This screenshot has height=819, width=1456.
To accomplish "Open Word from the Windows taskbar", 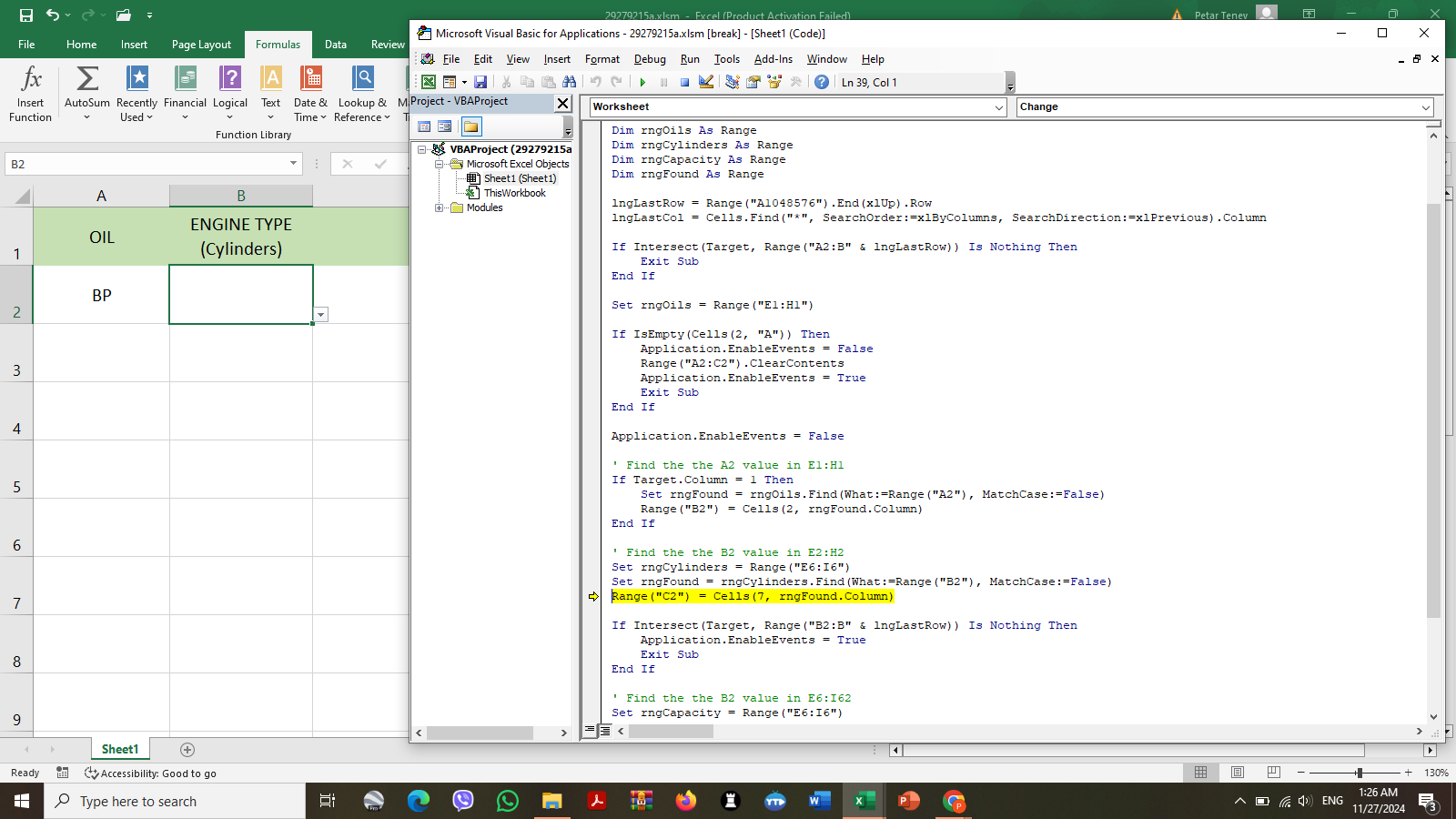I will [x=819, y=801].
